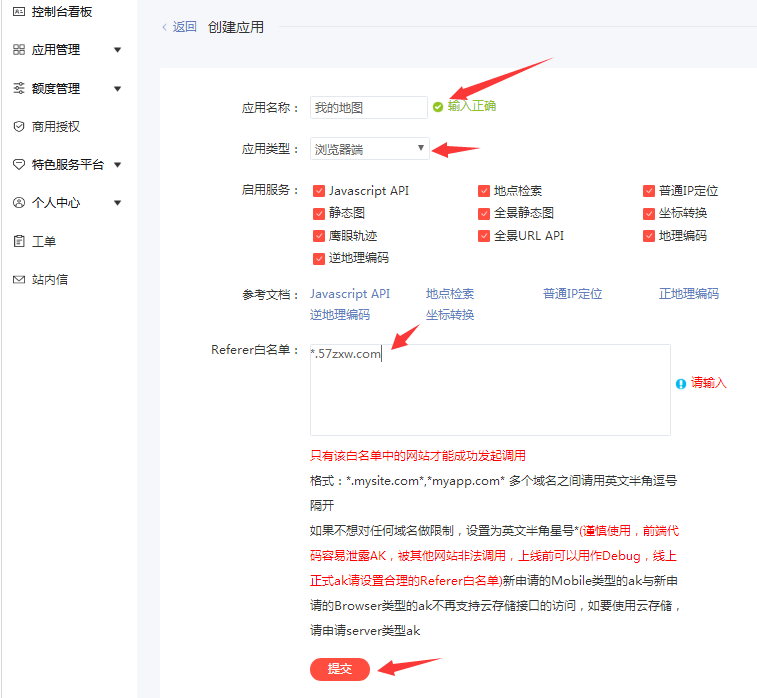Click the 控制台看板 dashboard icon
The width and height of the screenshot is (757, 698).
coord(18,11)
